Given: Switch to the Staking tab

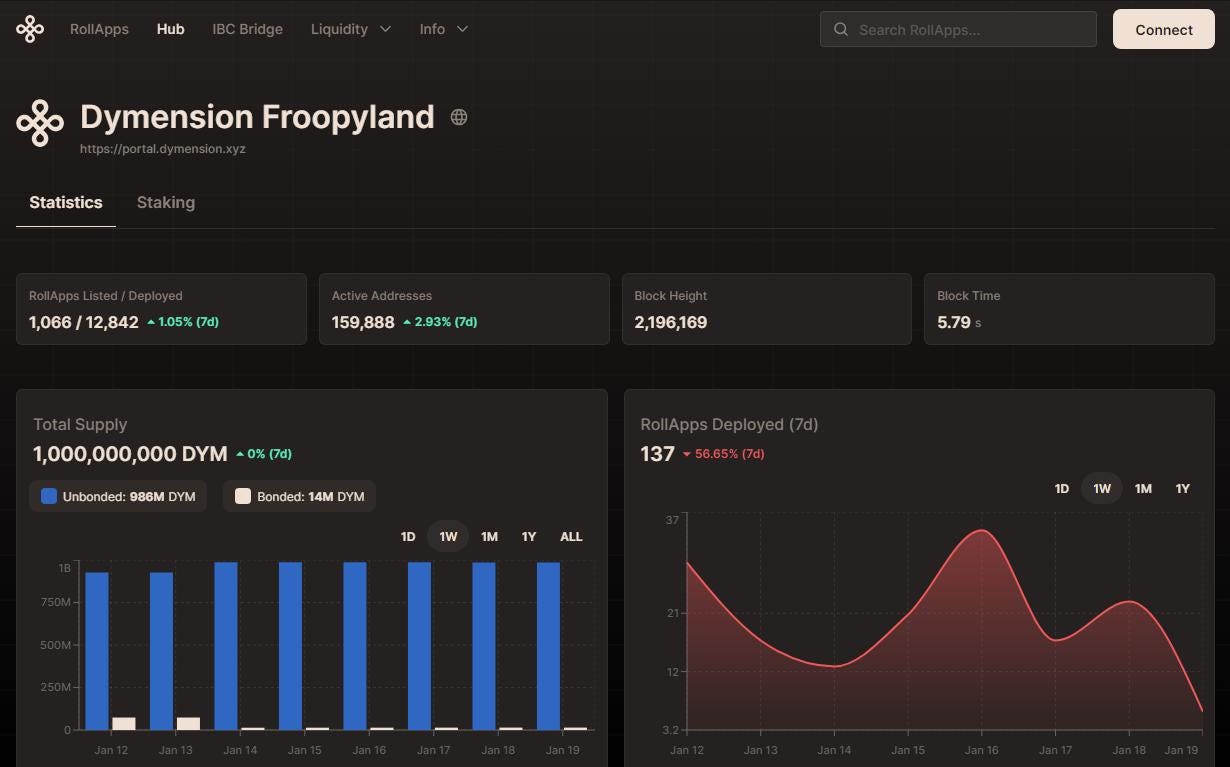Looking at the screenshot, I should click(166, 202).
